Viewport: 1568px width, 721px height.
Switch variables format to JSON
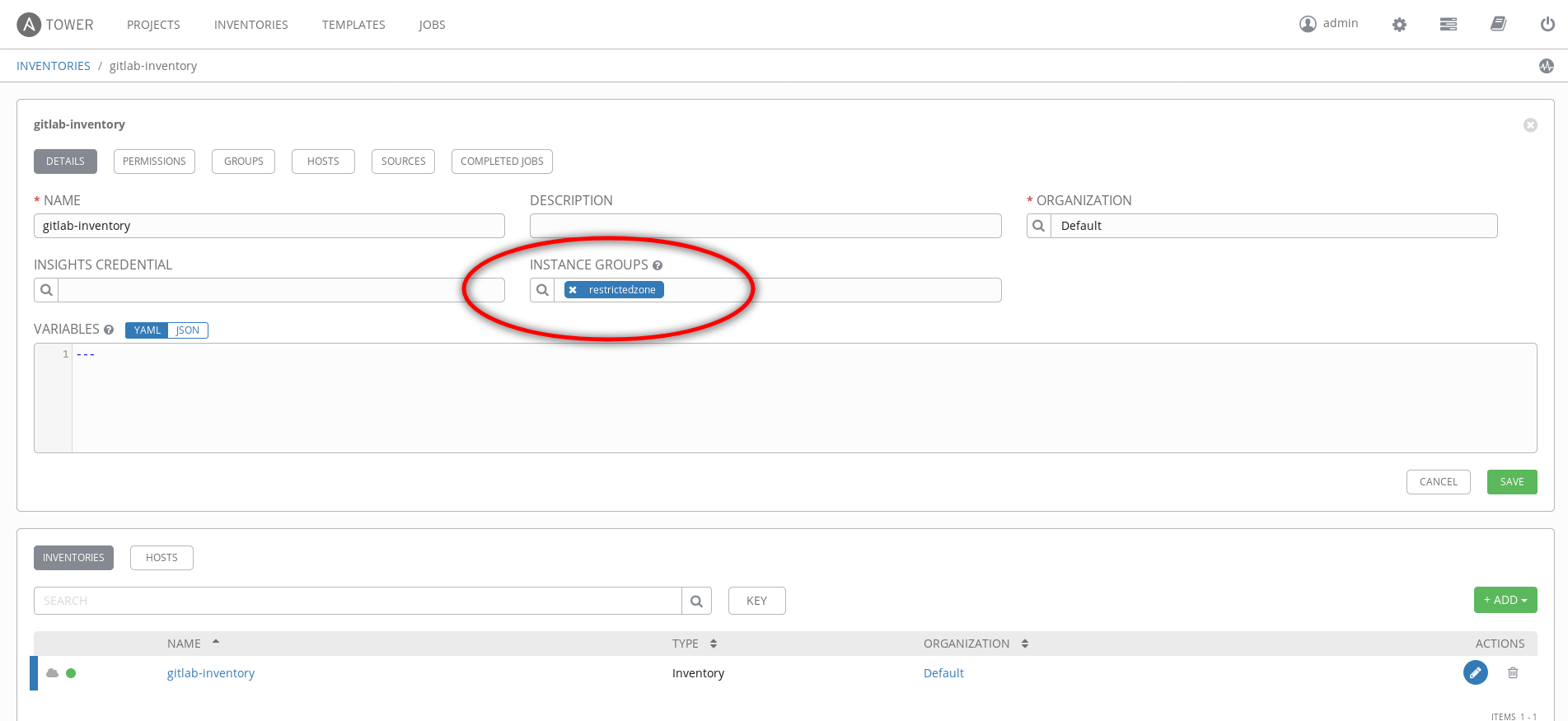(188, 330)
